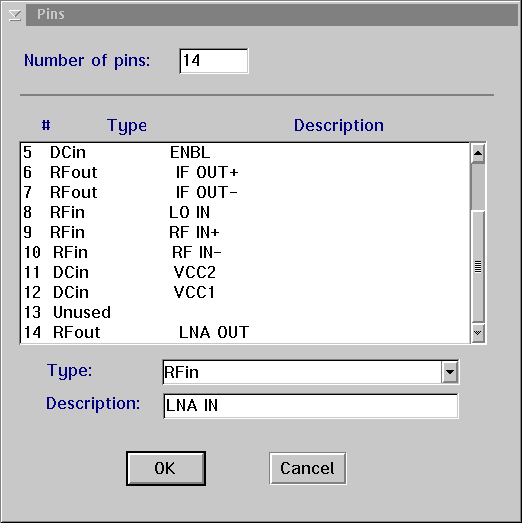The width and height of the screenshot is (522, 523).
Task: Select pin 6 IF OUT+ row
Action: (x=245, y=172)
